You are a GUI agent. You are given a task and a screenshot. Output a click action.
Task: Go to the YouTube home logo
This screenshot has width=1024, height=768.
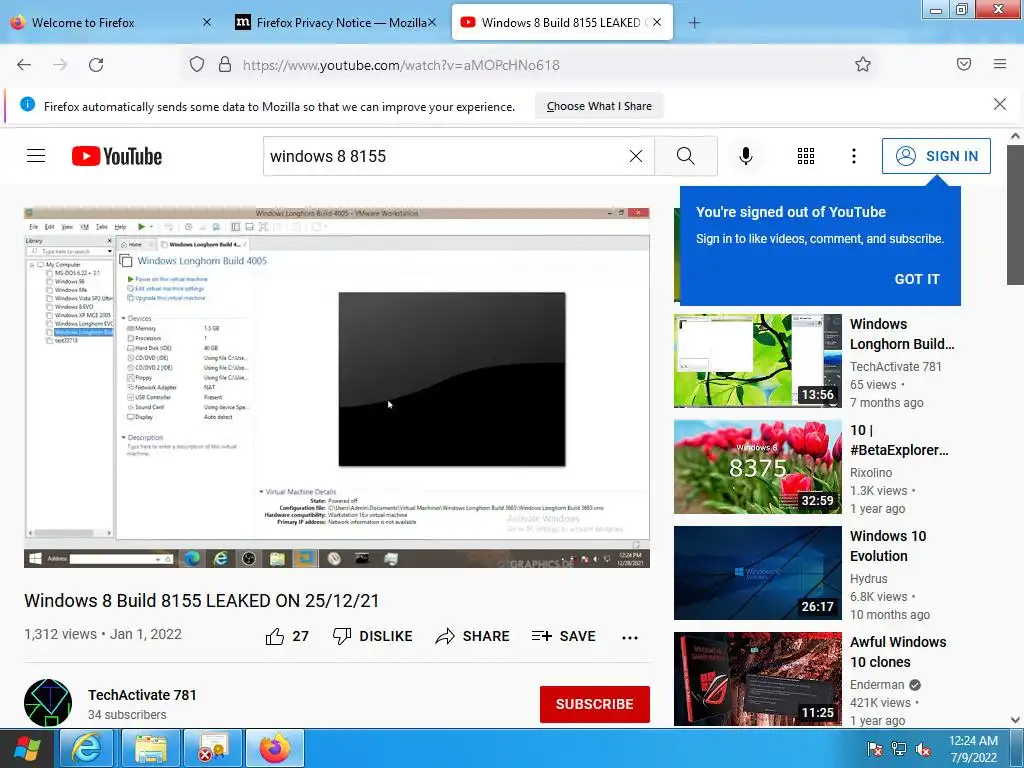117,156
